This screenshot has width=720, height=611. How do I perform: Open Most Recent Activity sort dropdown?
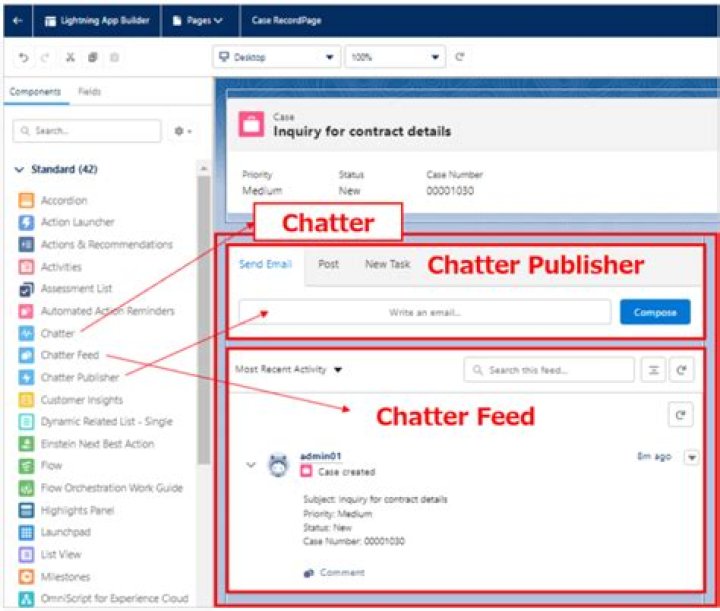288,370
